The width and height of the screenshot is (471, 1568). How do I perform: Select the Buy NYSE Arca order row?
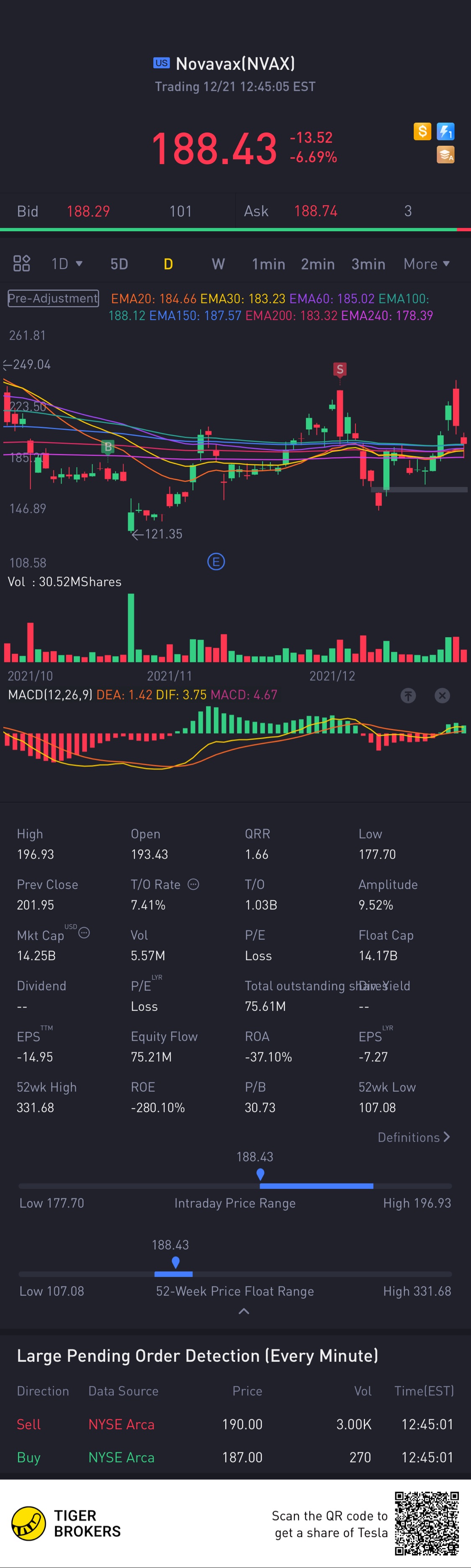pos(235,1458)
